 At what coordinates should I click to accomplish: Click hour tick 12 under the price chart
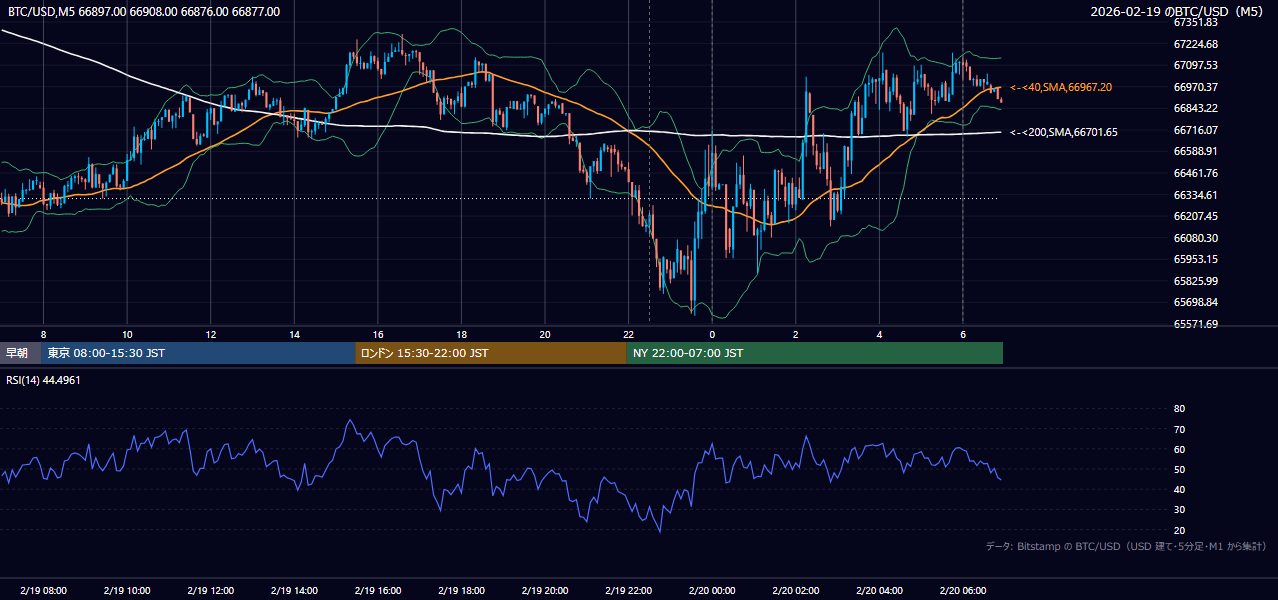click(x=210, y=334)
